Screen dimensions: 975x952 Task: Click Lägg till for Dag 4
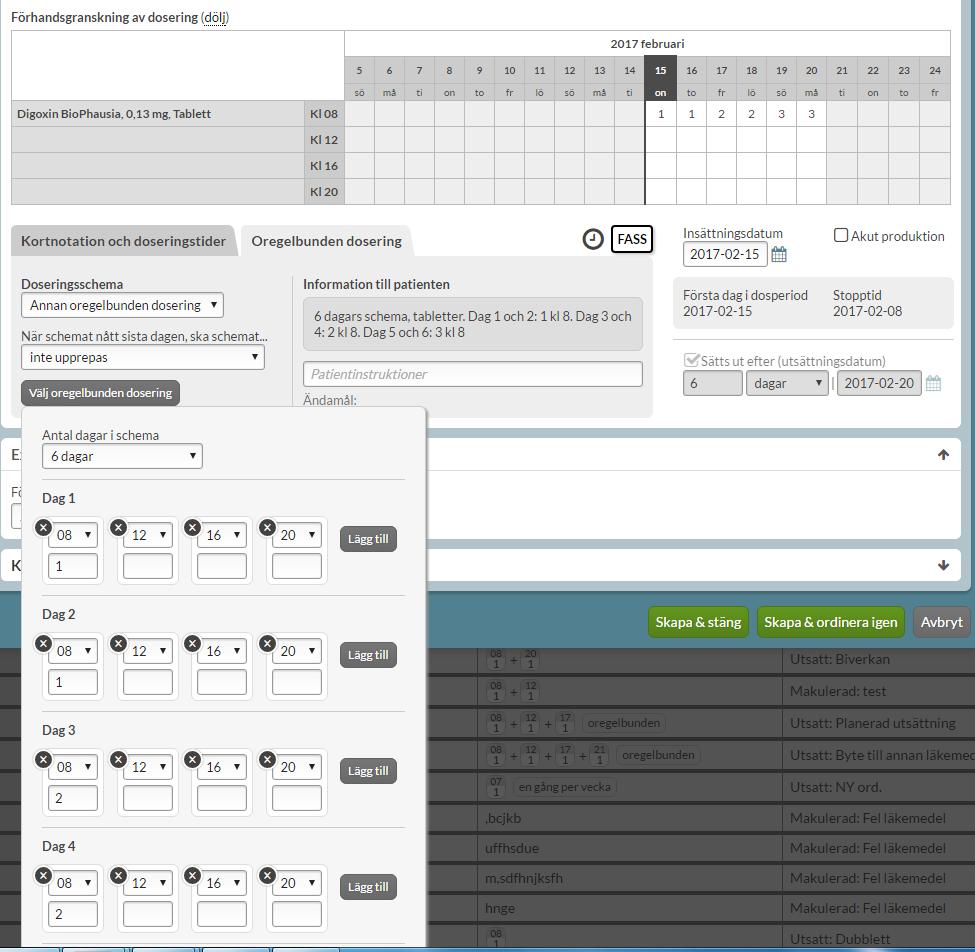368,887
